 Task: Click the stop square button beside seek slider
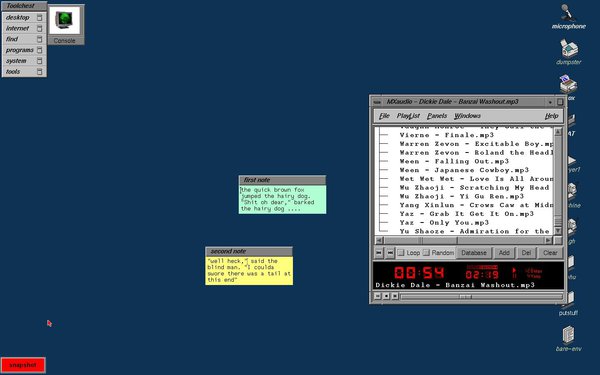(x=386, y=296)
